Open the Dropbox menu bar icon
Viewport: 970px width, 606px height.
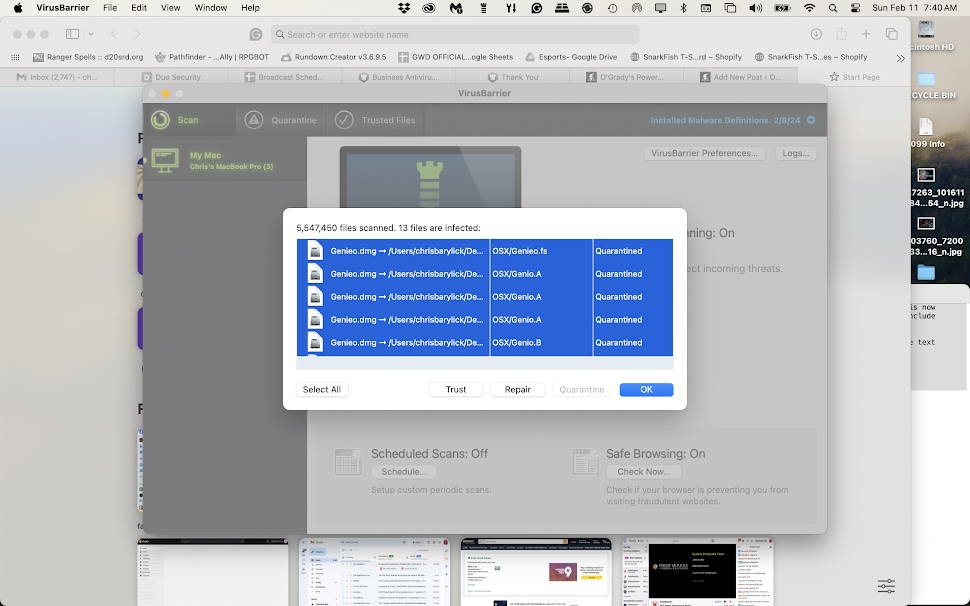click(x=404, y=8)
